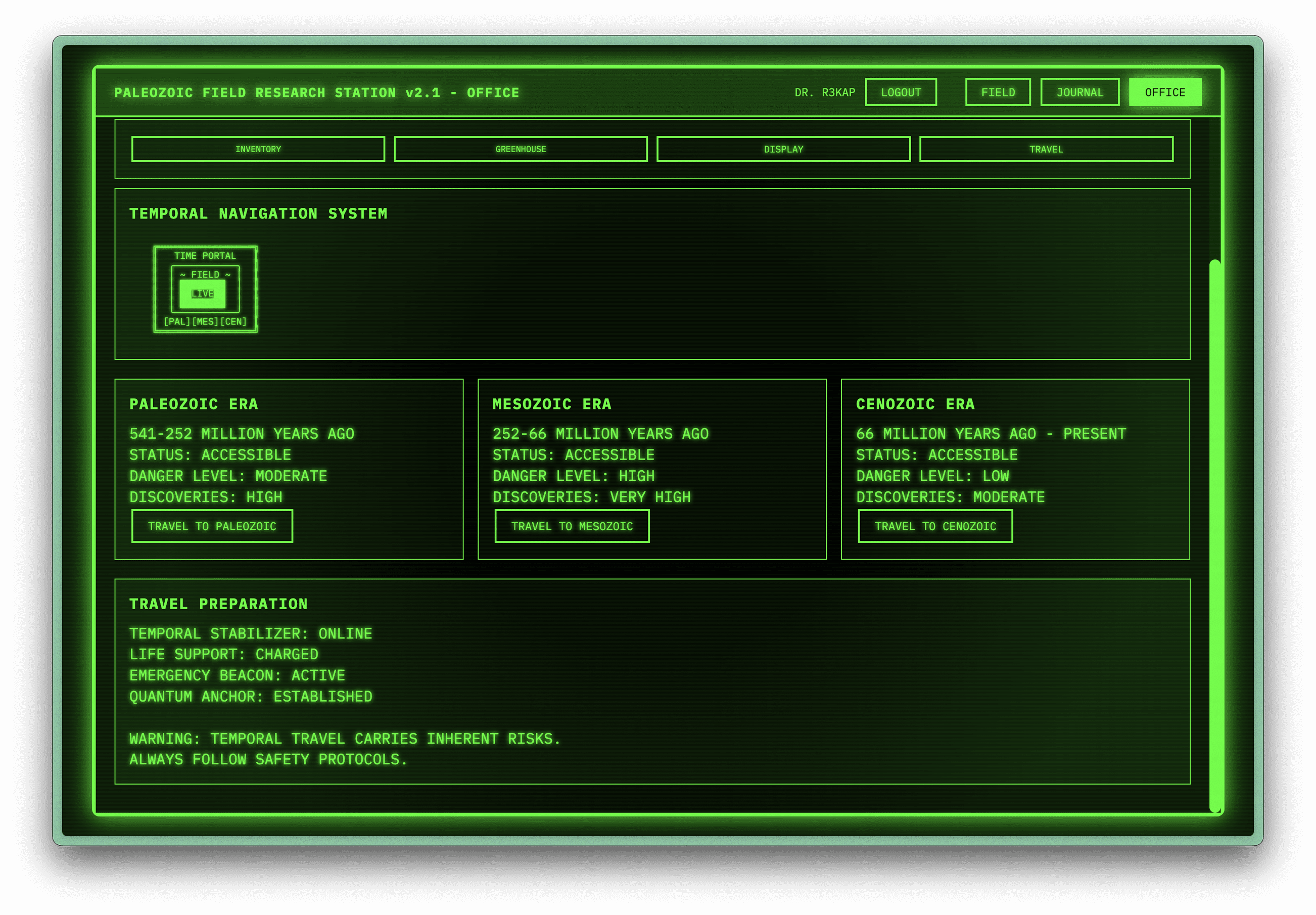1316x915 pixels.
Task: Click the CENOZOIC ERA heading
Action: pos(915,404)
